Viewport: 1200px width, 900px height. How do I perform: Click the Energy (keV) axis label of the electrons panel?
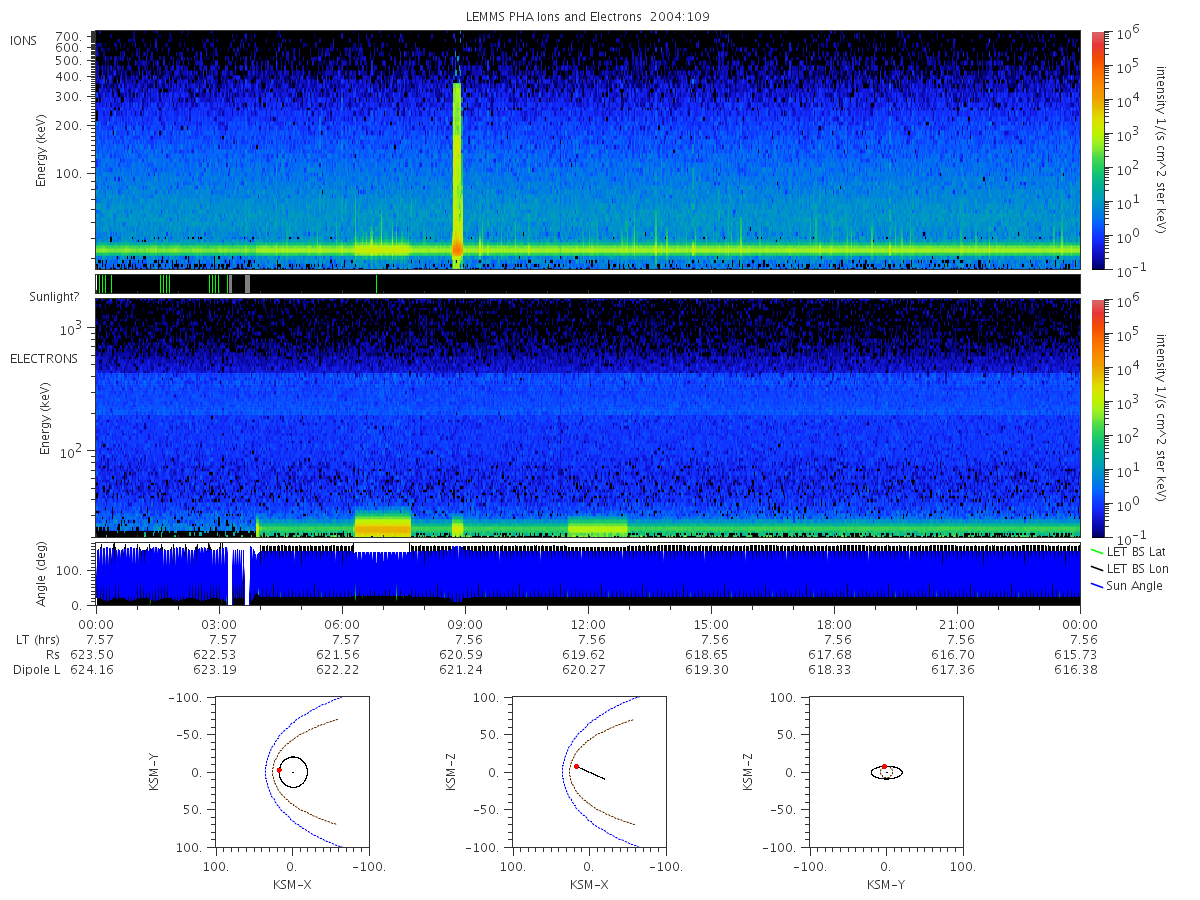43,417
